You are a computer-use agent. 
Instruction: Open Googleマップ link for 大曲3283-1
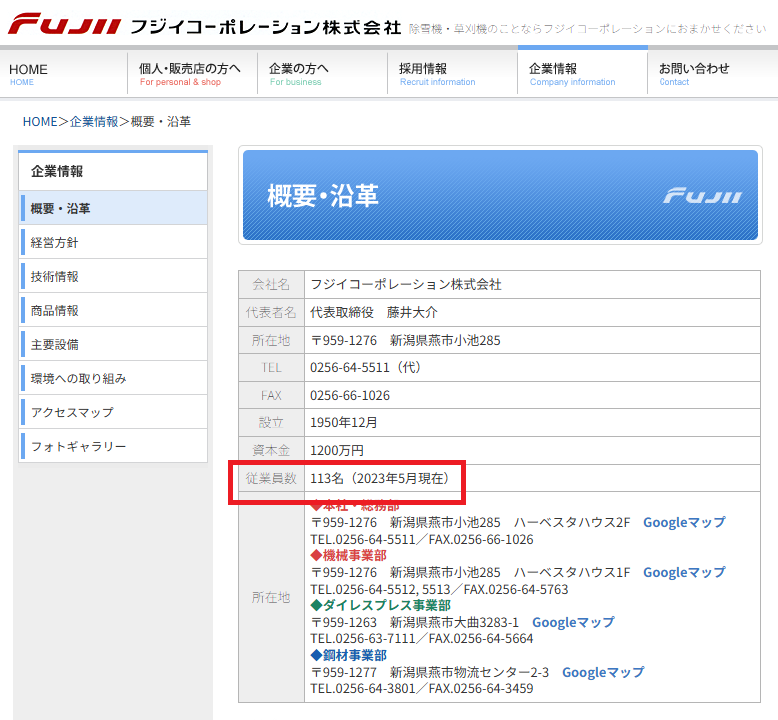573,622
